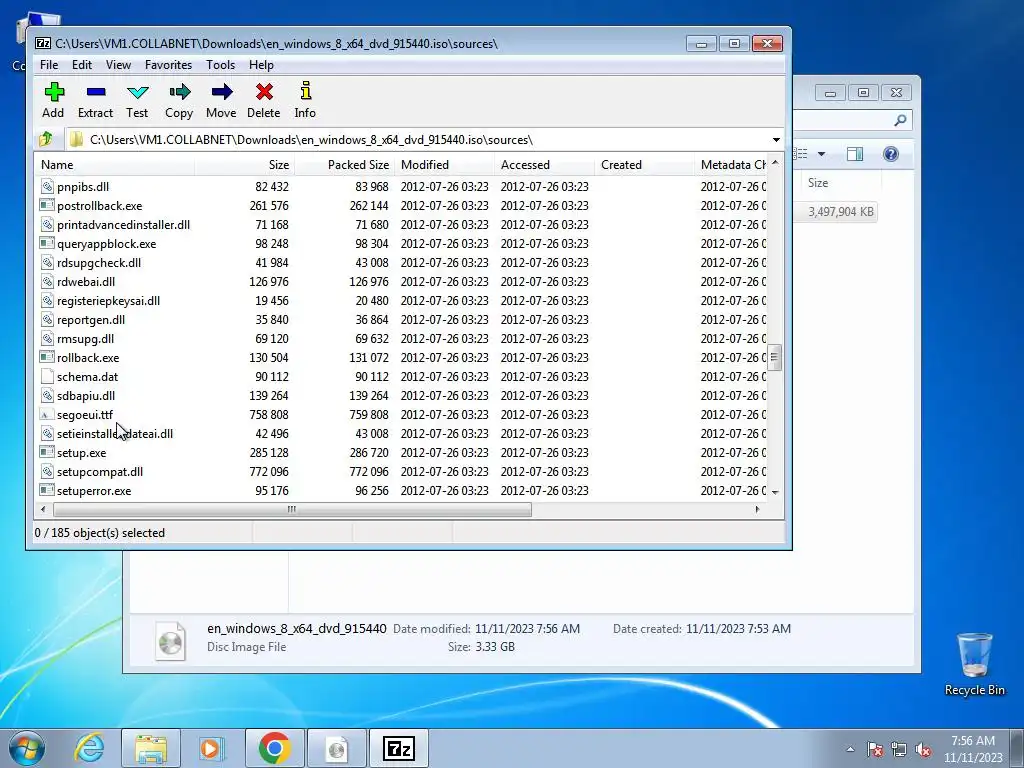Select setuperror.exe file name
1024x768 pixels.
point(94,490)
